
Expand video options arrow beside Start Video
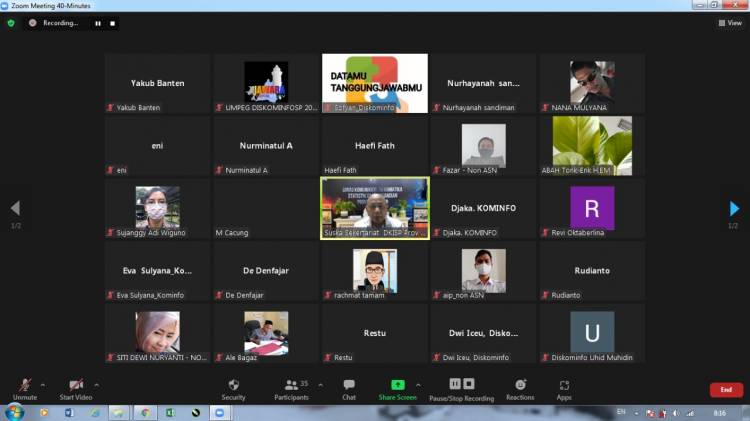coord(96,384)
